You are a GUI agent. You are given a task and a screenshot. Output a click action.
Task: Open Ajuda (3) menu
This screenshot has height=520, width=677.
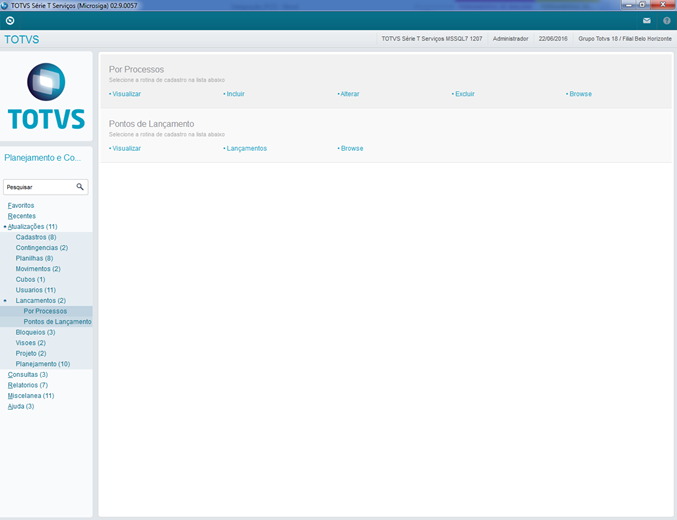pos(21,406)
